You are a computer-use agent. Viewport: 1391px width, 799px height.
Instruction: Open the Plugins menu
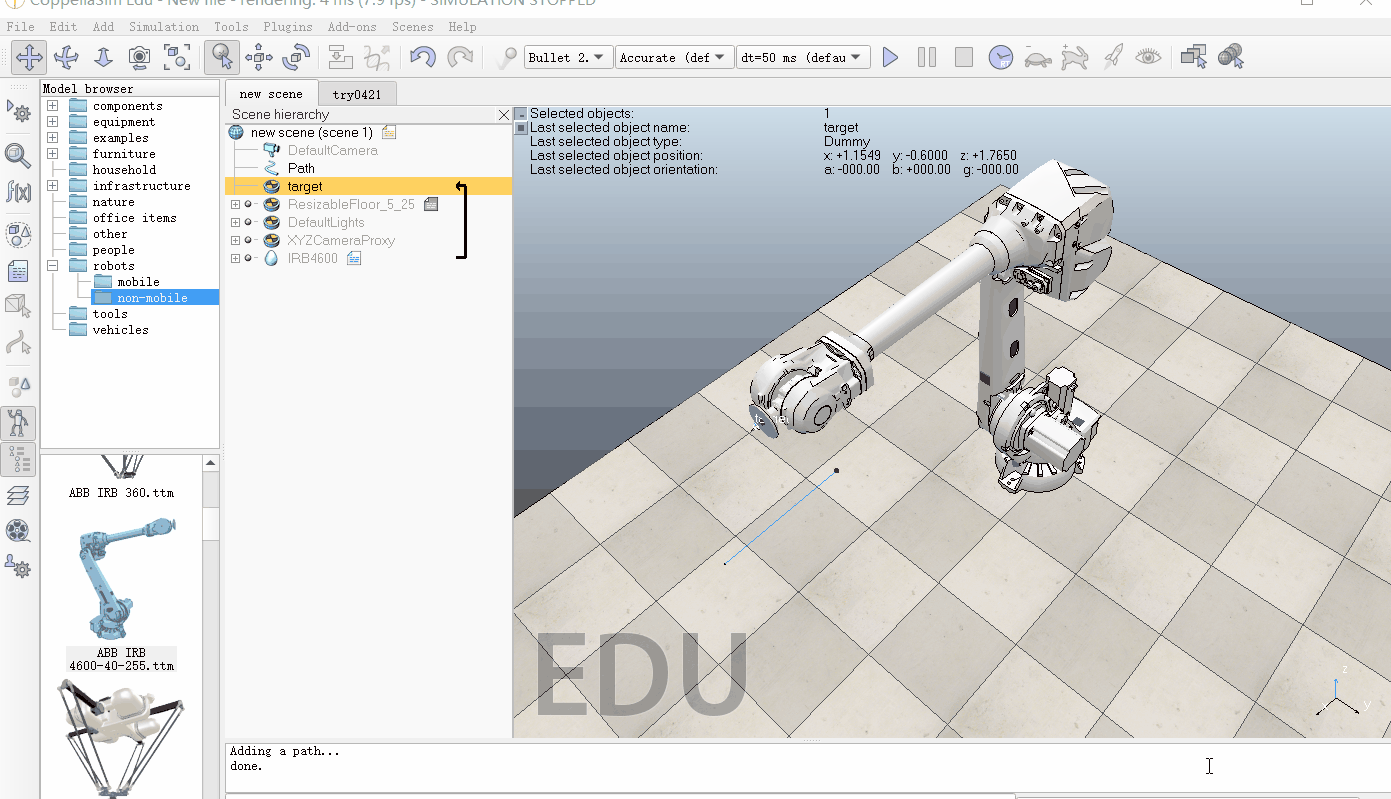288,27
